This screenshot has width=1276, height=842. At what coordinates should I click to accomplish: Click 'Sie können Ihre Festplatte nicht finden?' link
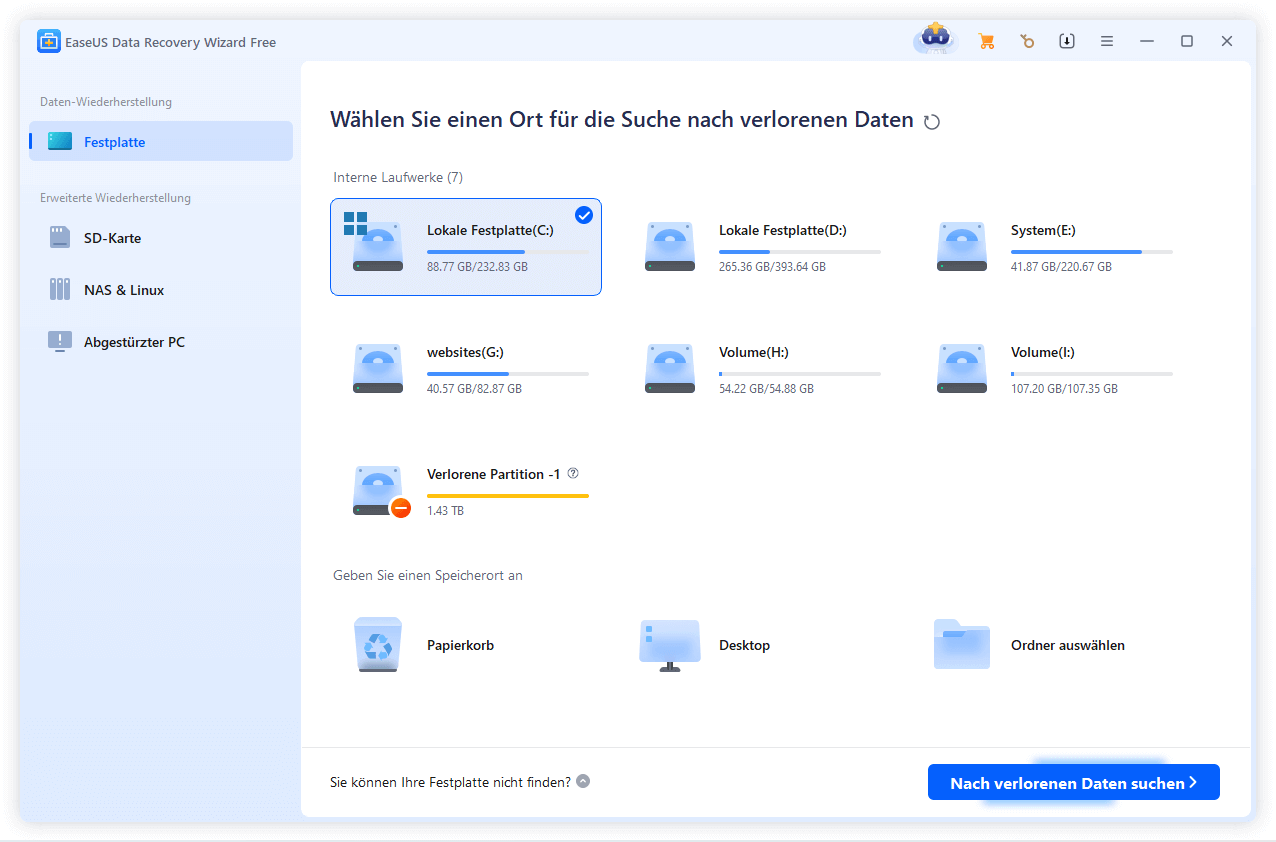point(450,782)
